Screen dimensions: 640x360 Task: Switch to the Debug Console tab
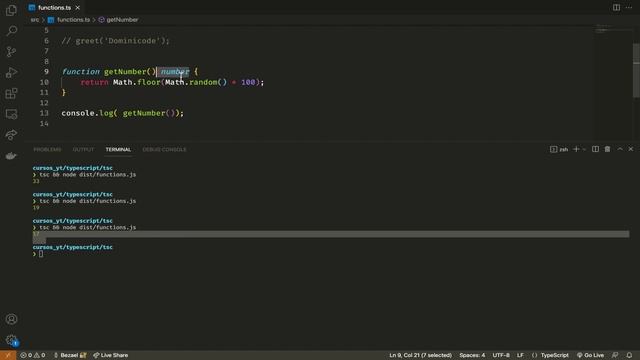coord(164,149)
